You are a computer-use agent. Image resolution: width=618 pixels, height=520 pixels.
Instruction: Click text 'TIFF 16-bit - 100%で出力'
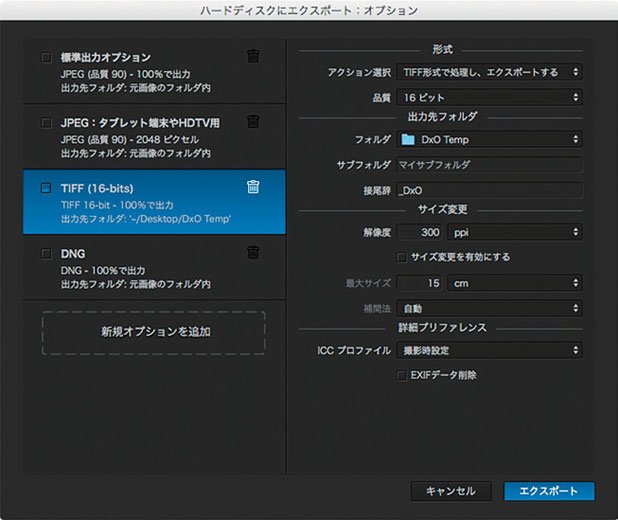117,205
